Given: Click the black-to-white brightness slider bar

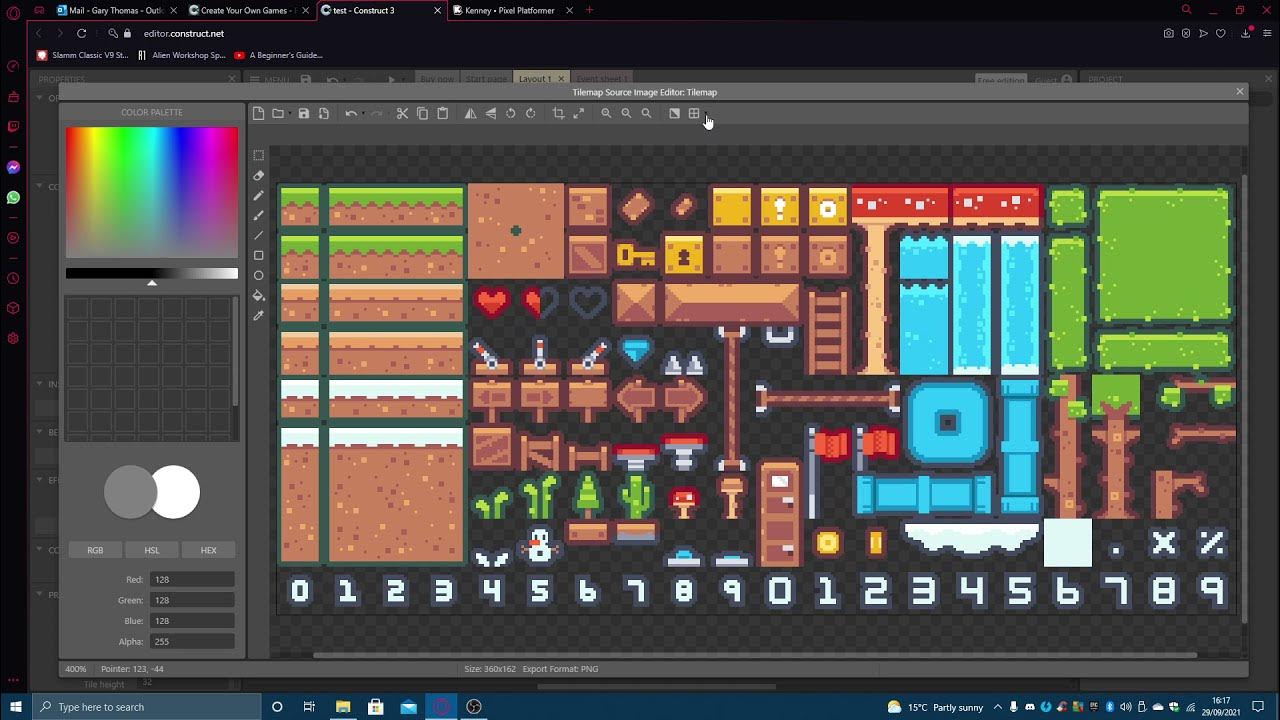Looking at the screenshot, I should tap(152, 273).
